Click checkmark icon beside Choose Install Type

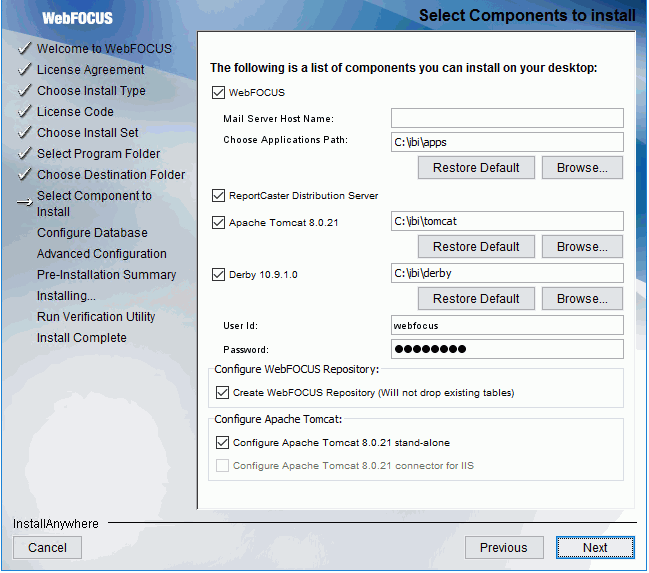(x=24, y=90)
